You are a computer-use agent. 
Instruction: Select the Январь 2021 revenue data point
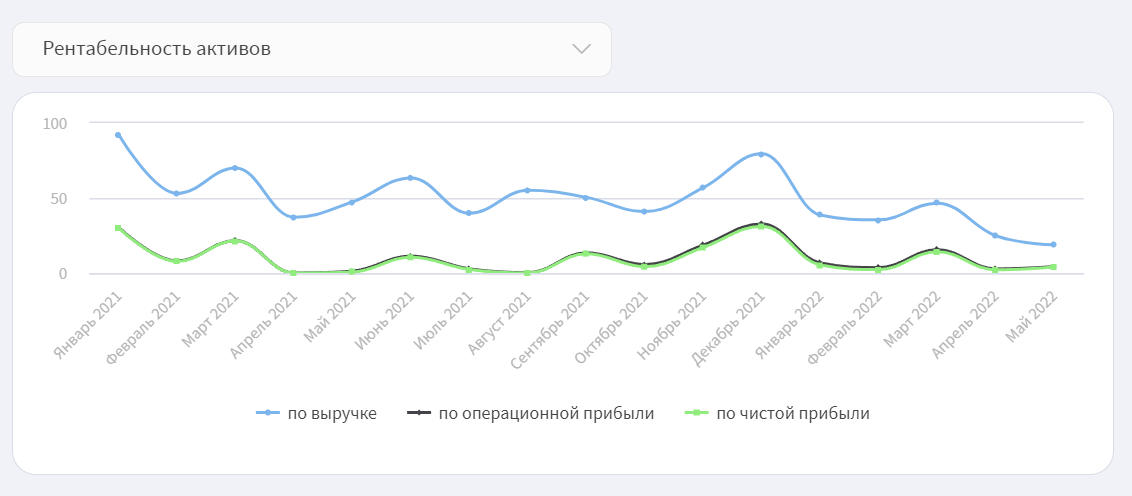[x=118, y=135]
